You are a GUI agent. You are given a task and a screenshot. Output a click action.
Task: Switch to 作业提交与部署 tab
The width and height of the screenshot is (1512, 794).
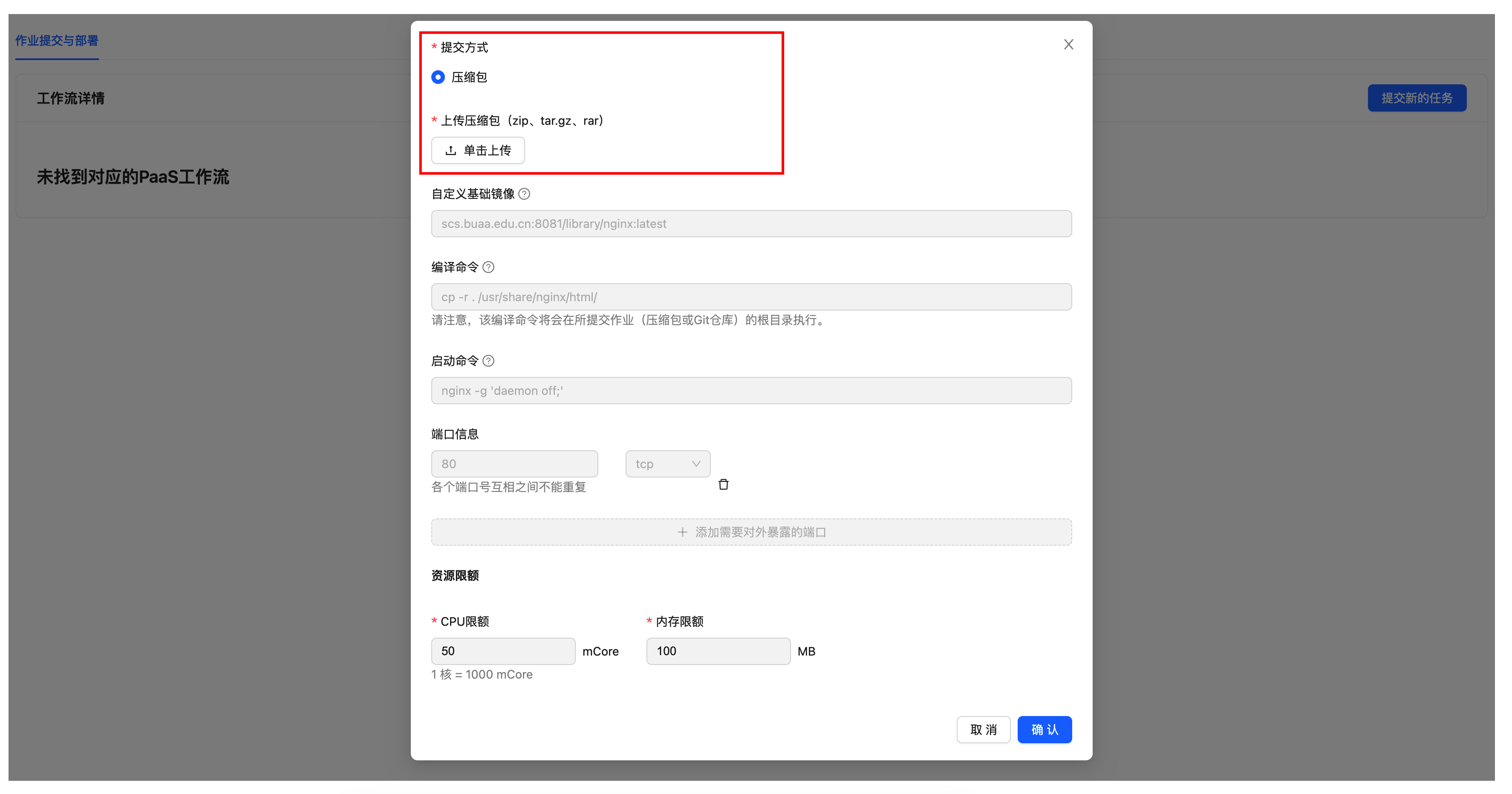pos(57,40)
